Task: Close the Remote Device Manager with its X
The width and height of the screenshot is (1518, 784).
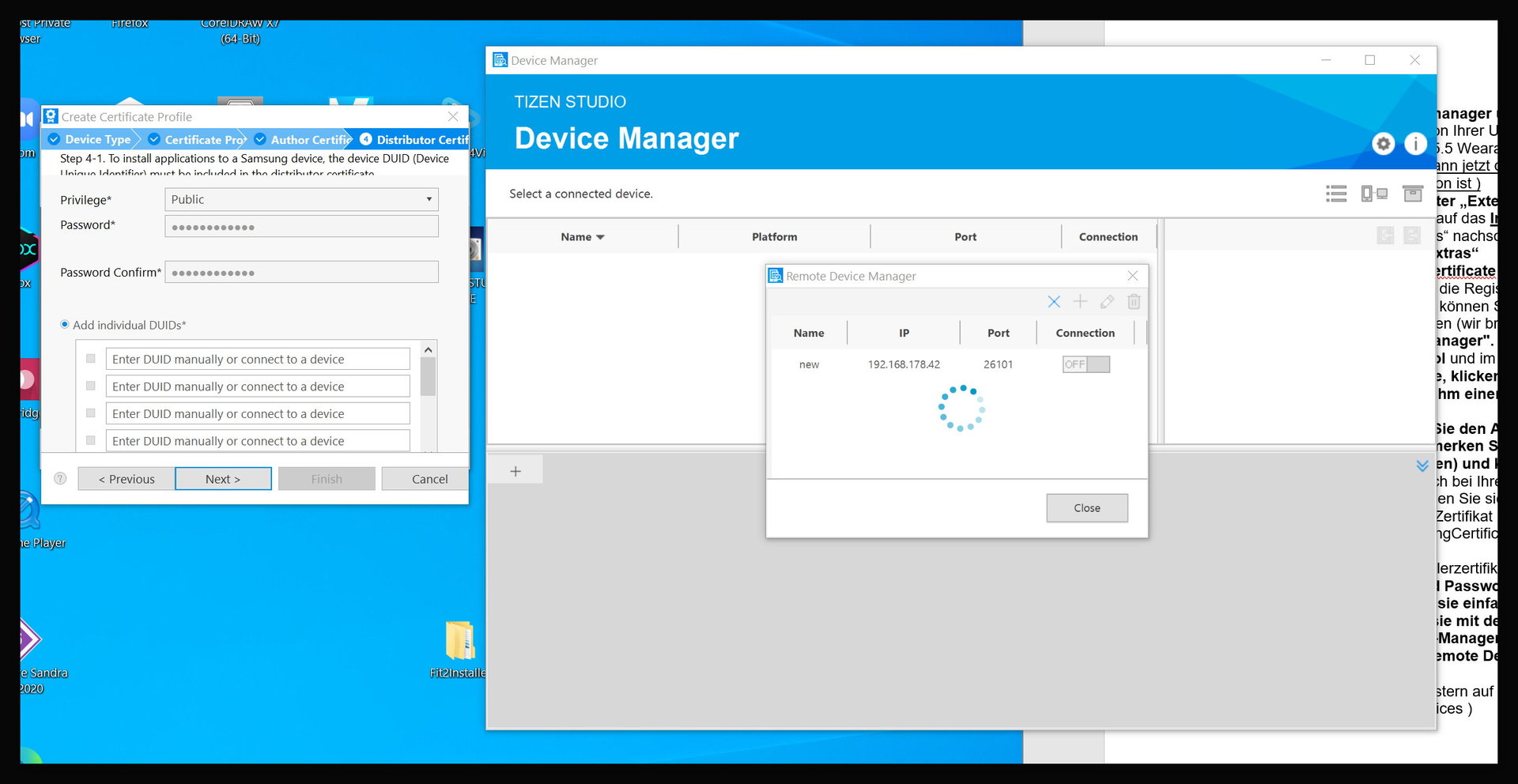Action: click(x=1133, y=276)
